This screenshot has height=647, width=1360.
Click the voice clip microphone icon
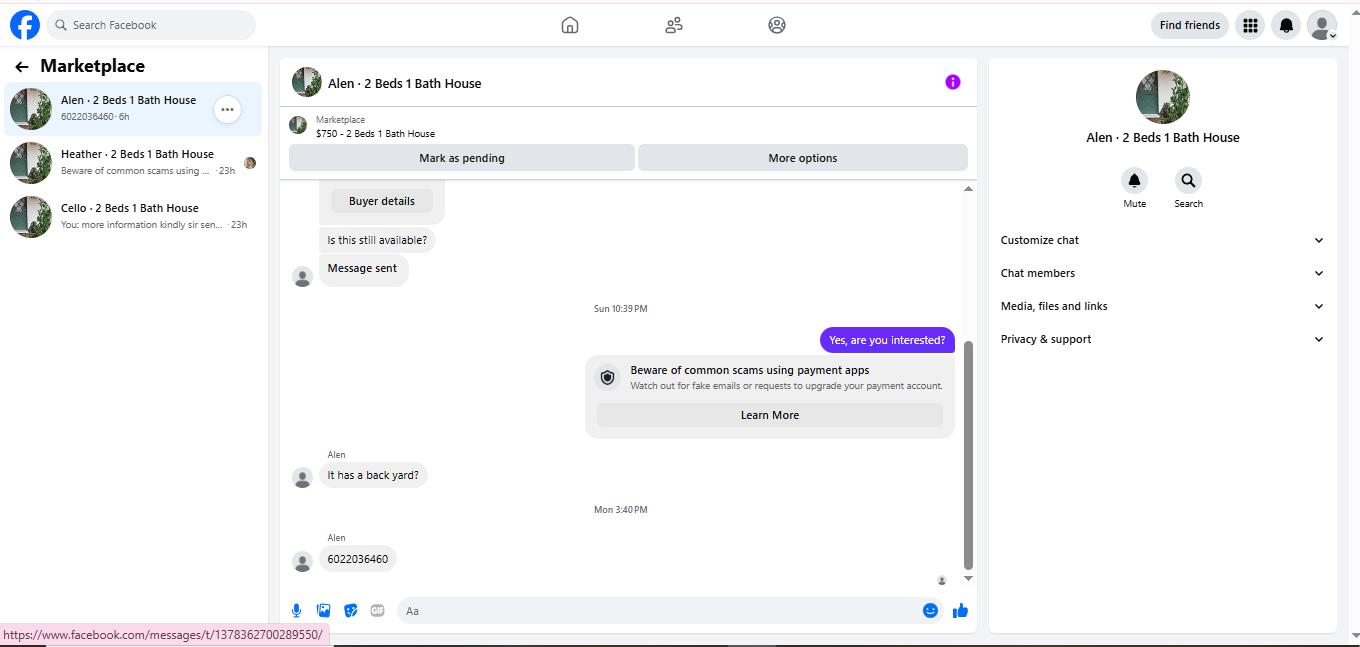point(297,610)
